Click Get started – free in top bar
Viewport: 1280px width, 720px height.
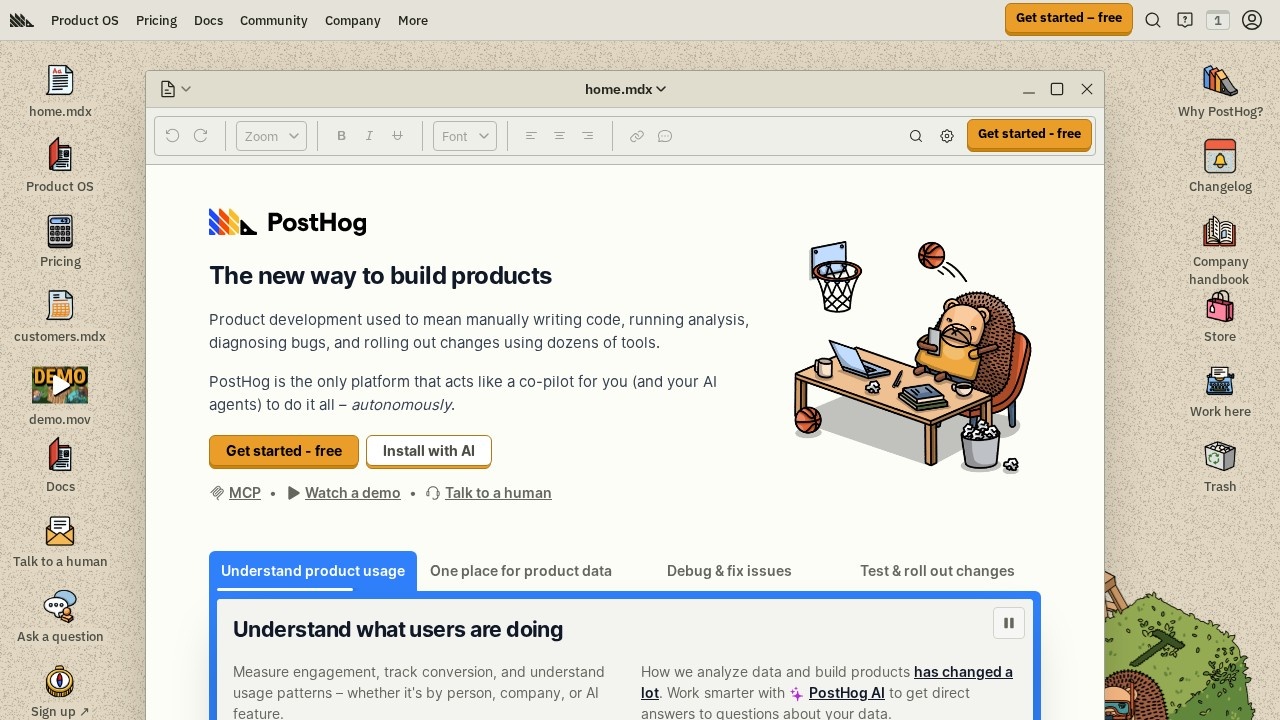[x=1069, y=18]
